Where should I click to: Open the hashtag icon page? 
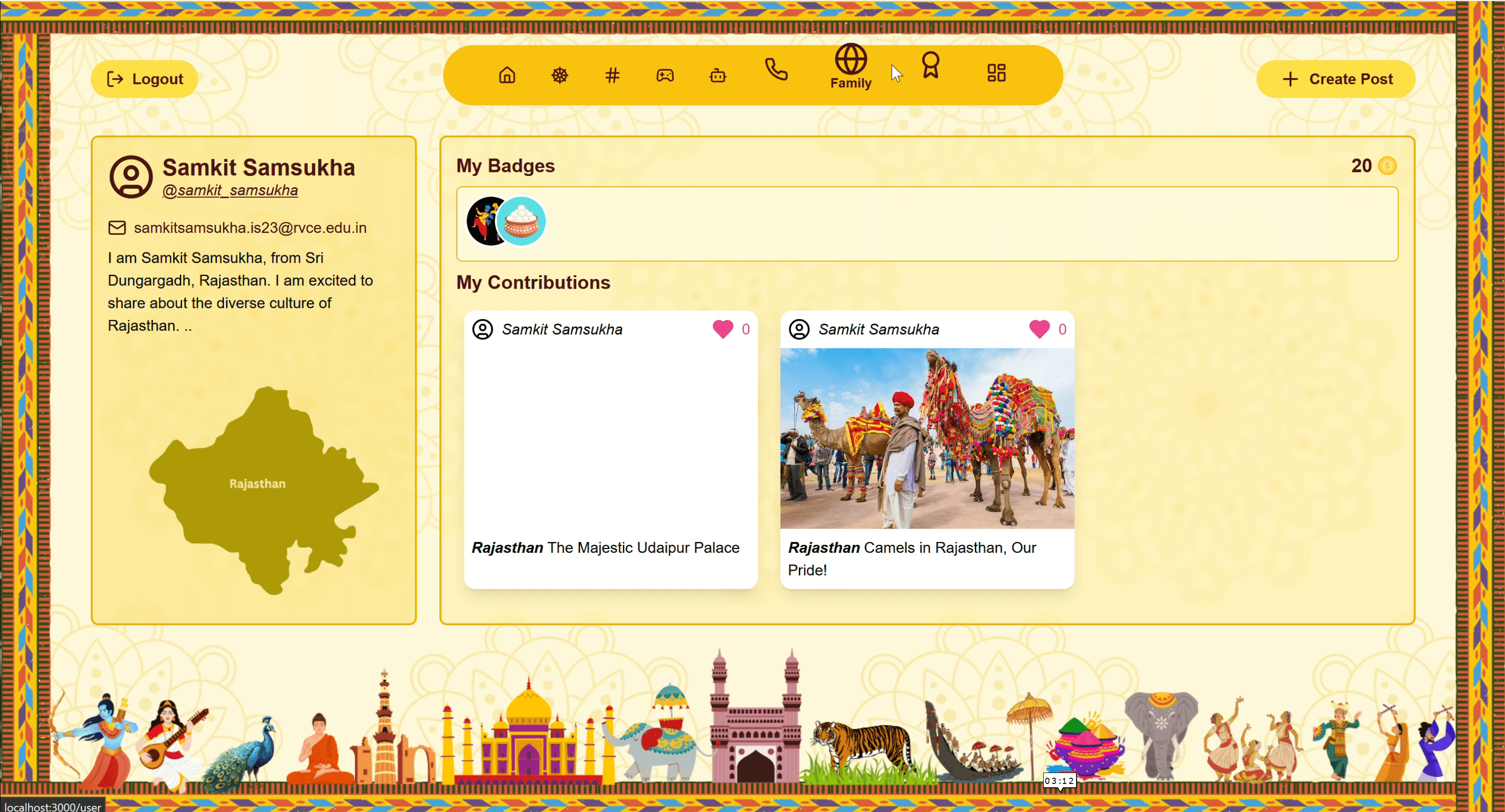point(612,76)
